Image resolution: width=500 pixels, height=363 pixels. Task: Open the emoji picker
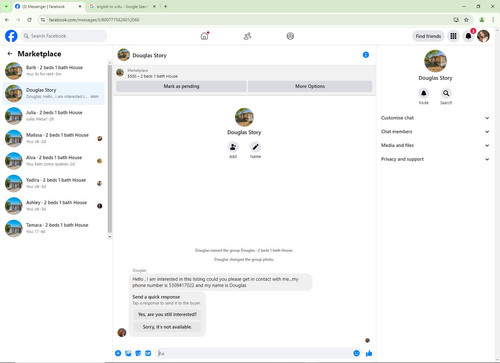[356, 353]
